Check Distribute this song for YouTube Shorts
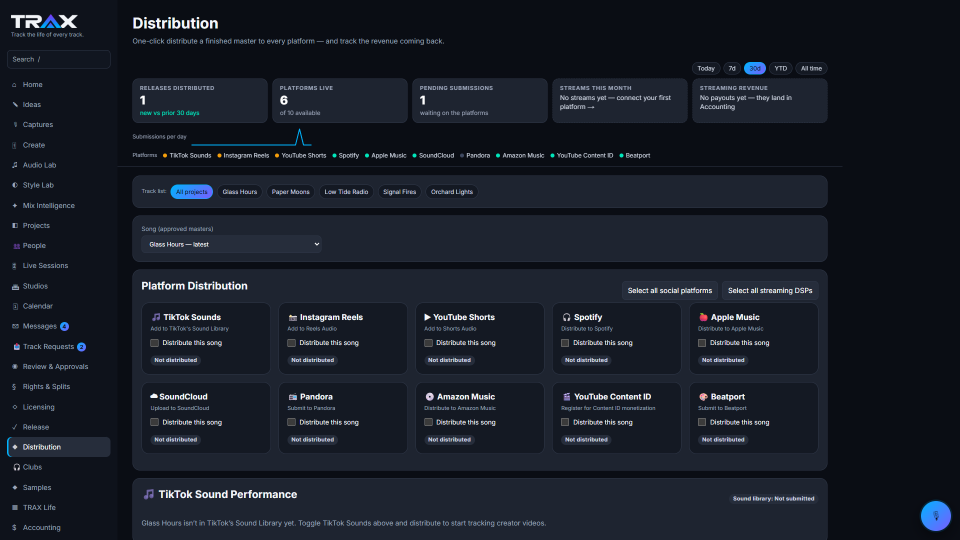Screen dimensions: 960x540 coord(428,343)
